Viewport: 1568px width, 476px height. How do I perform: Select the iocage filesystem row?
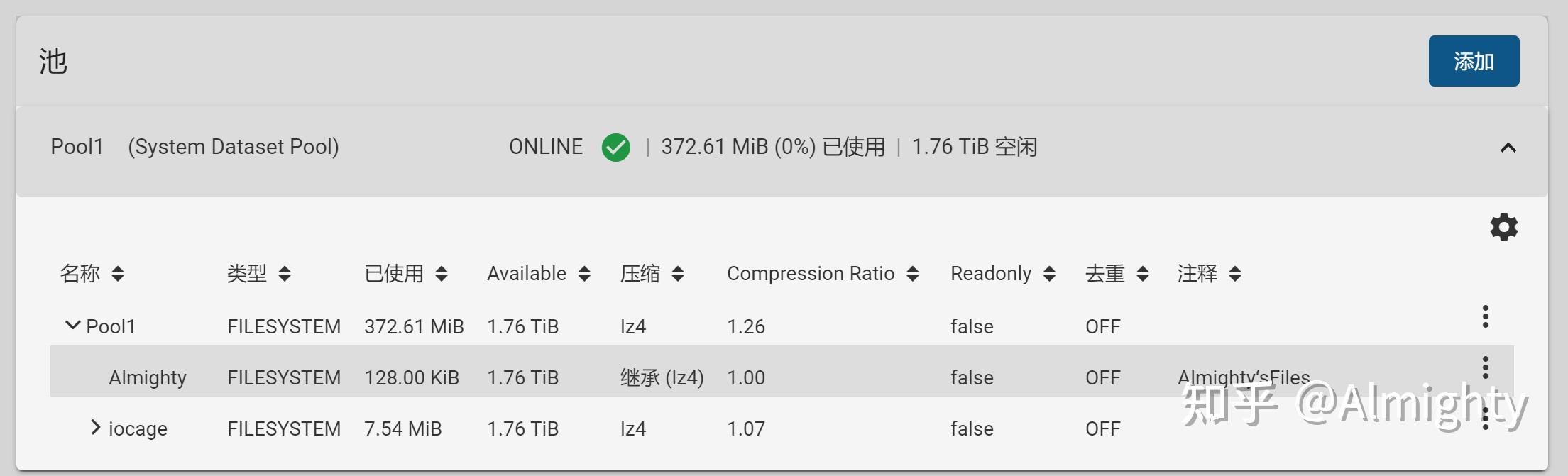click(x=139, y=428)
